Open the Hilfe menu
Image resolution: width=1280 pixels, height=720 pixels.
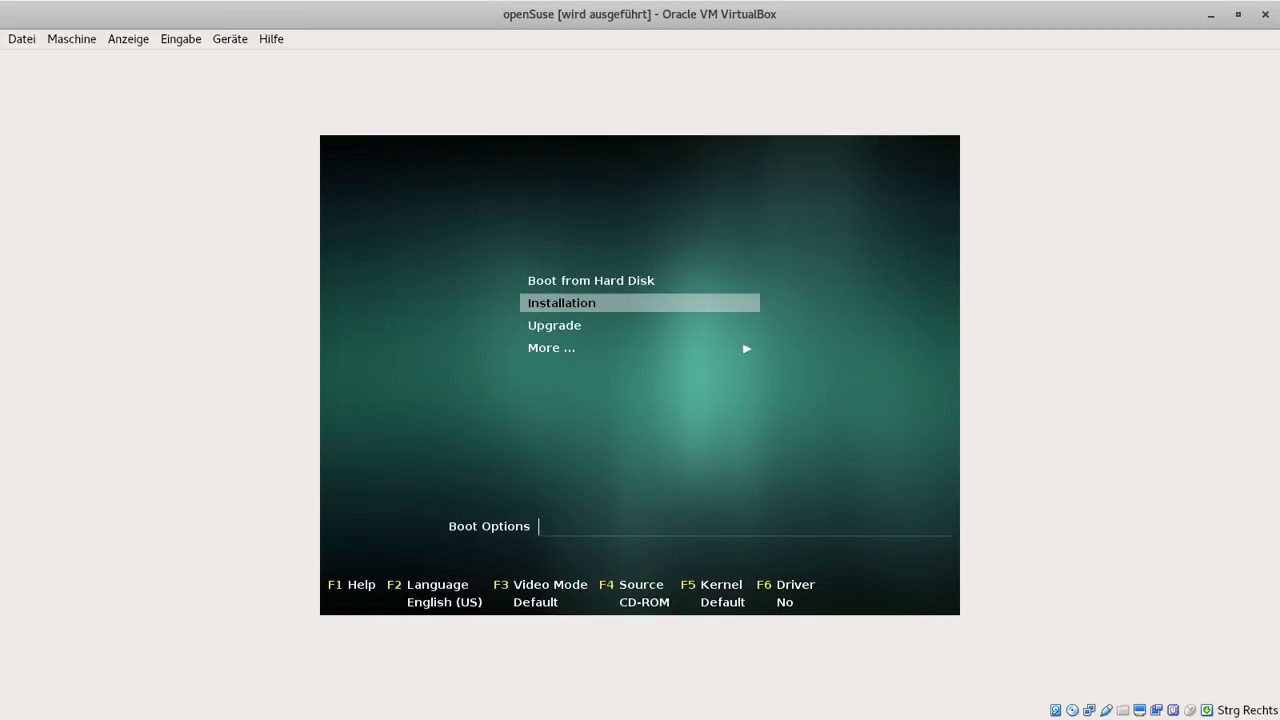271,39
